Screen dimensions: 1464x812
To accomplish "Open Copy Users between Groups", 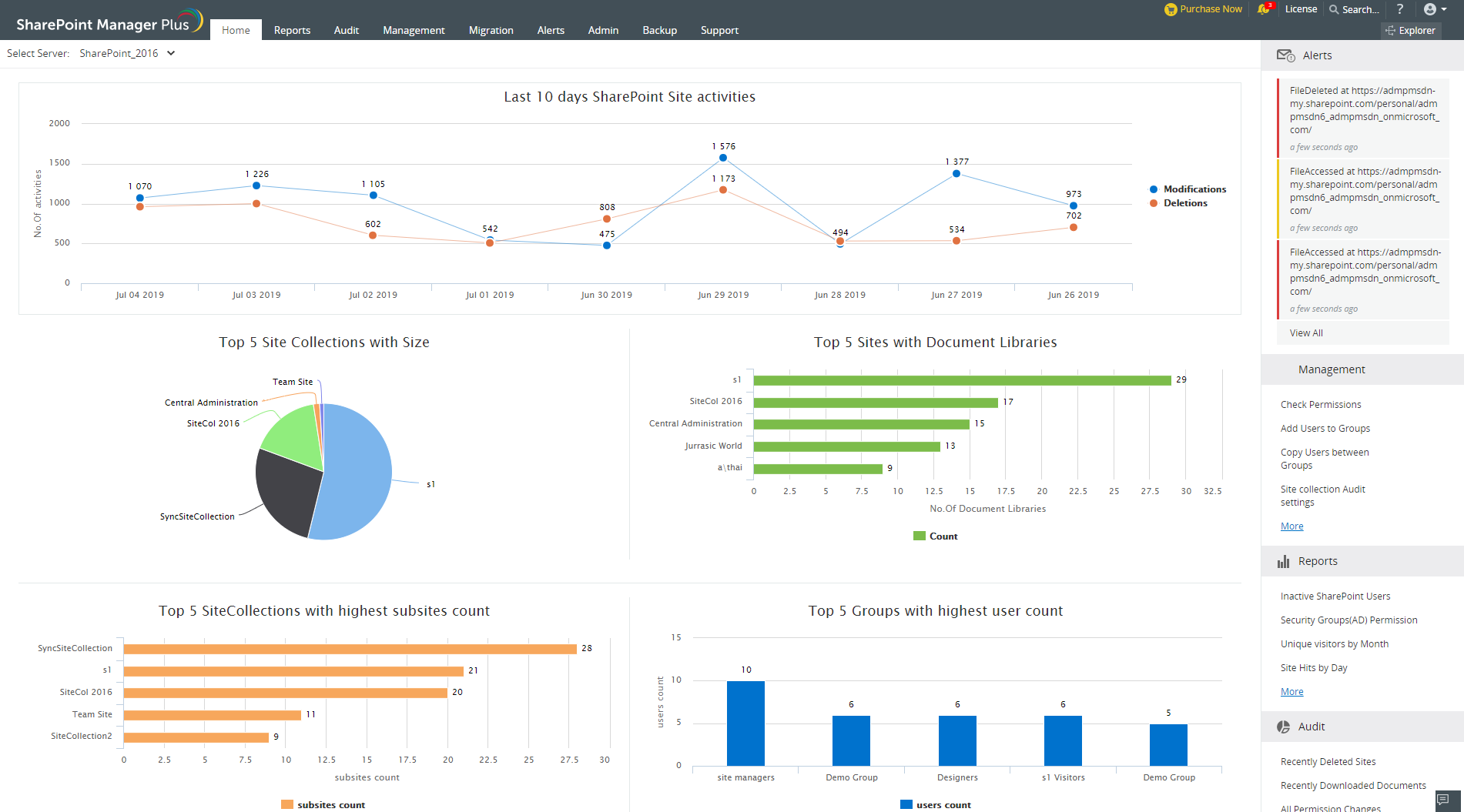I will point(1325,459).
